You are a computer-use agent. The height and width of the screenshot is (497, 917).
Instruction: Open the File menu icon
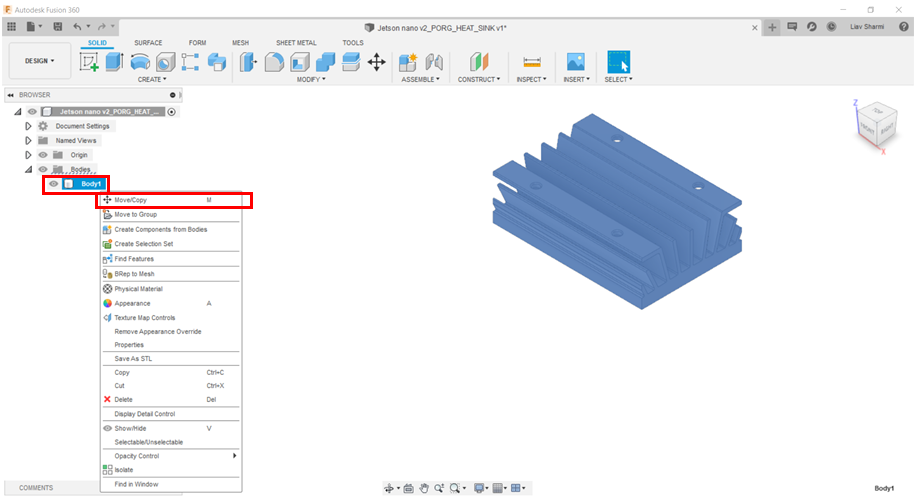point(31,26)
